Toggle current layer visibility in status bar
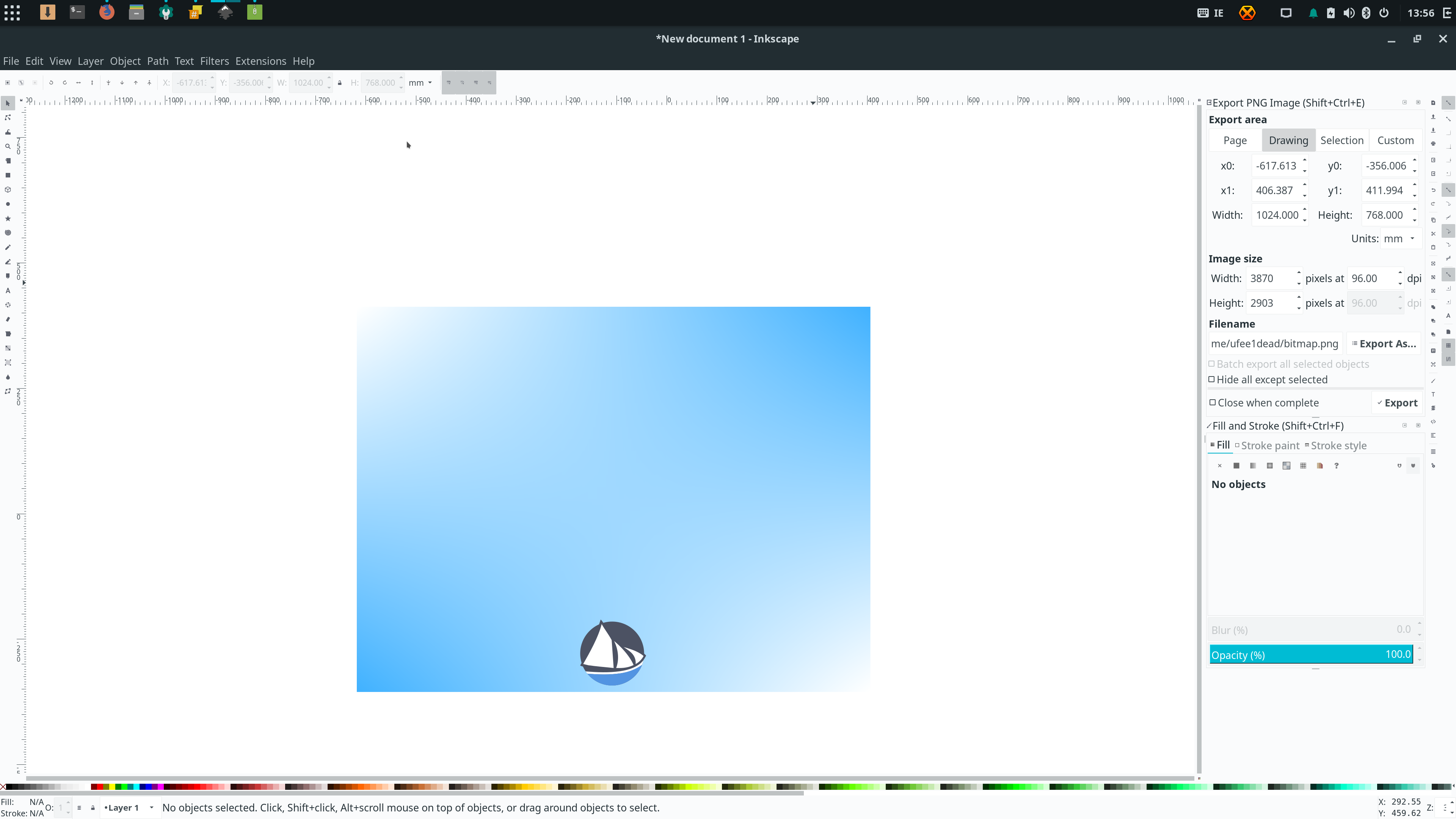This screenshot has height=819, width=1456. (79, 808)
